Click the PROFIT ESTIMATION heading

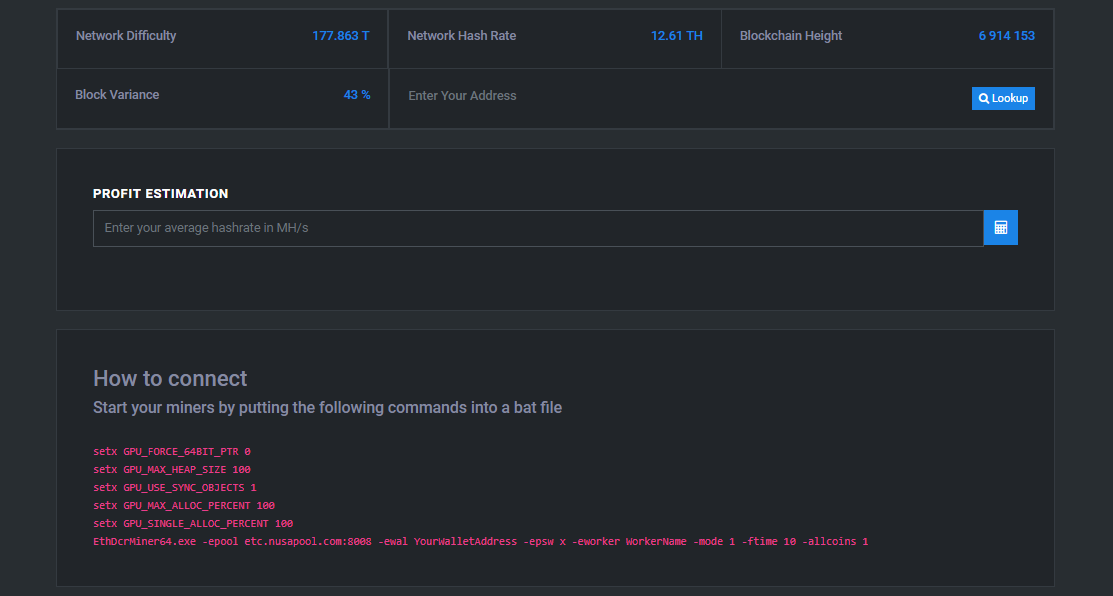(x=160, y=194)
